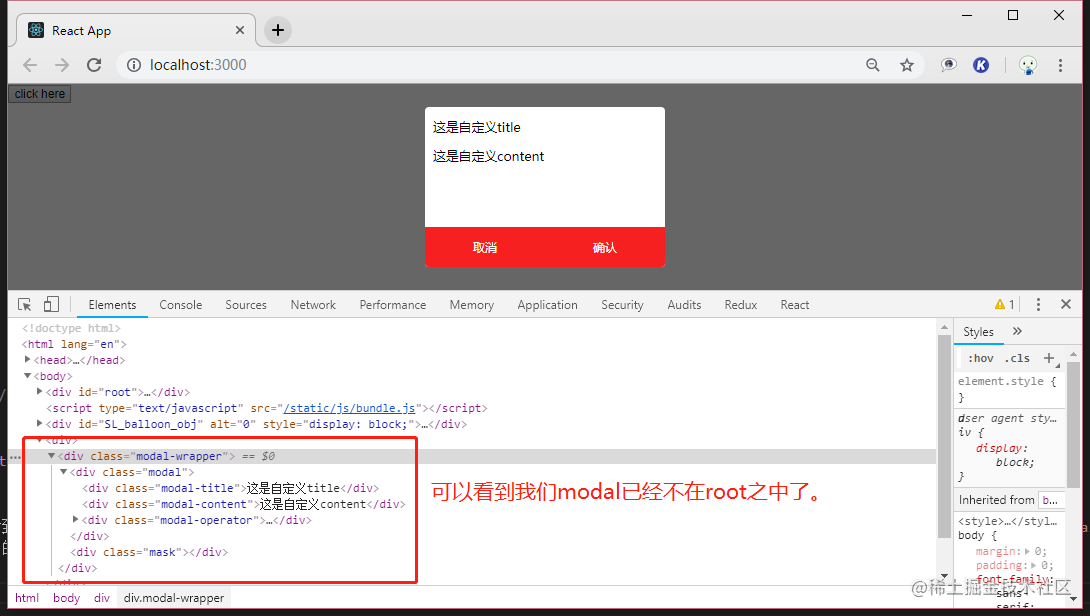1090x616 pixels.
Task: Toggle the .cls class editor
Action: (x=1017, y=359)
